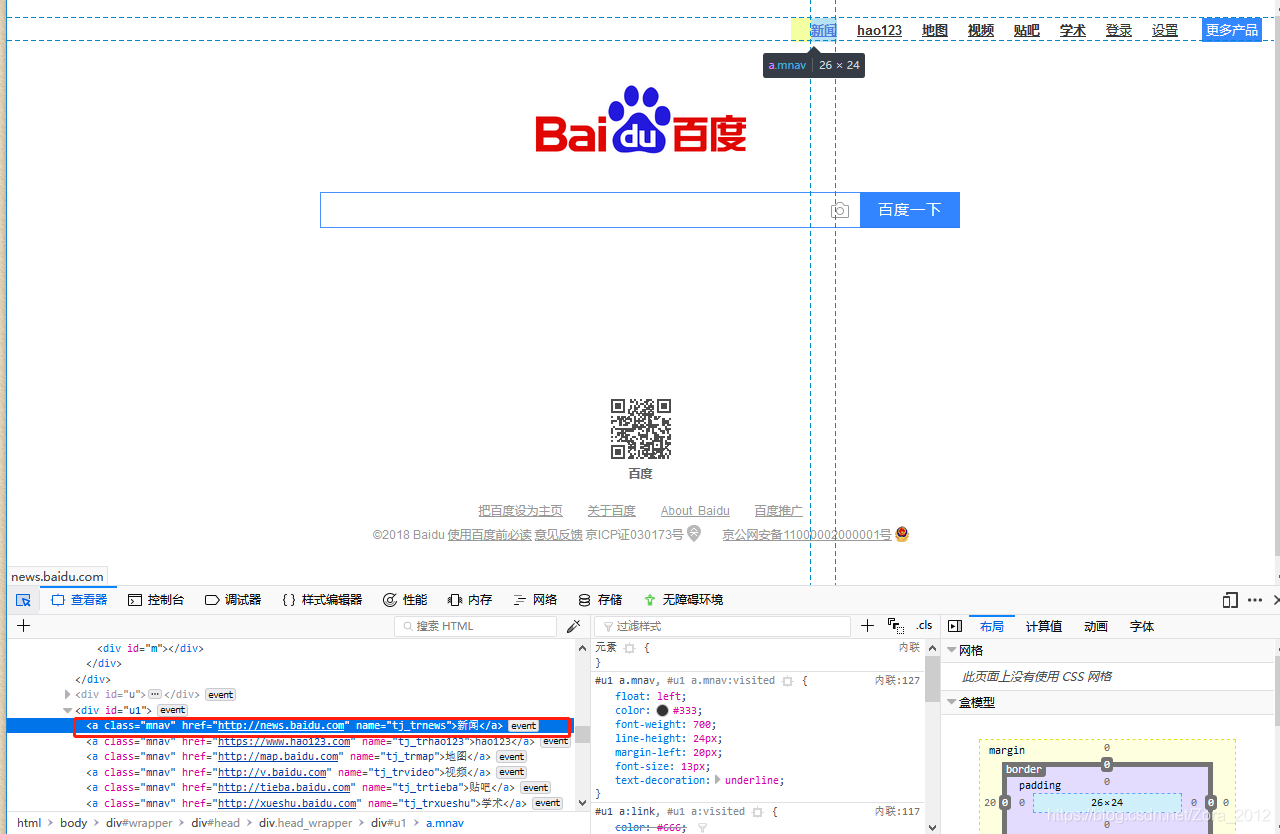
Task: Open the 更多产品 button
Action: coord(1232,30)
